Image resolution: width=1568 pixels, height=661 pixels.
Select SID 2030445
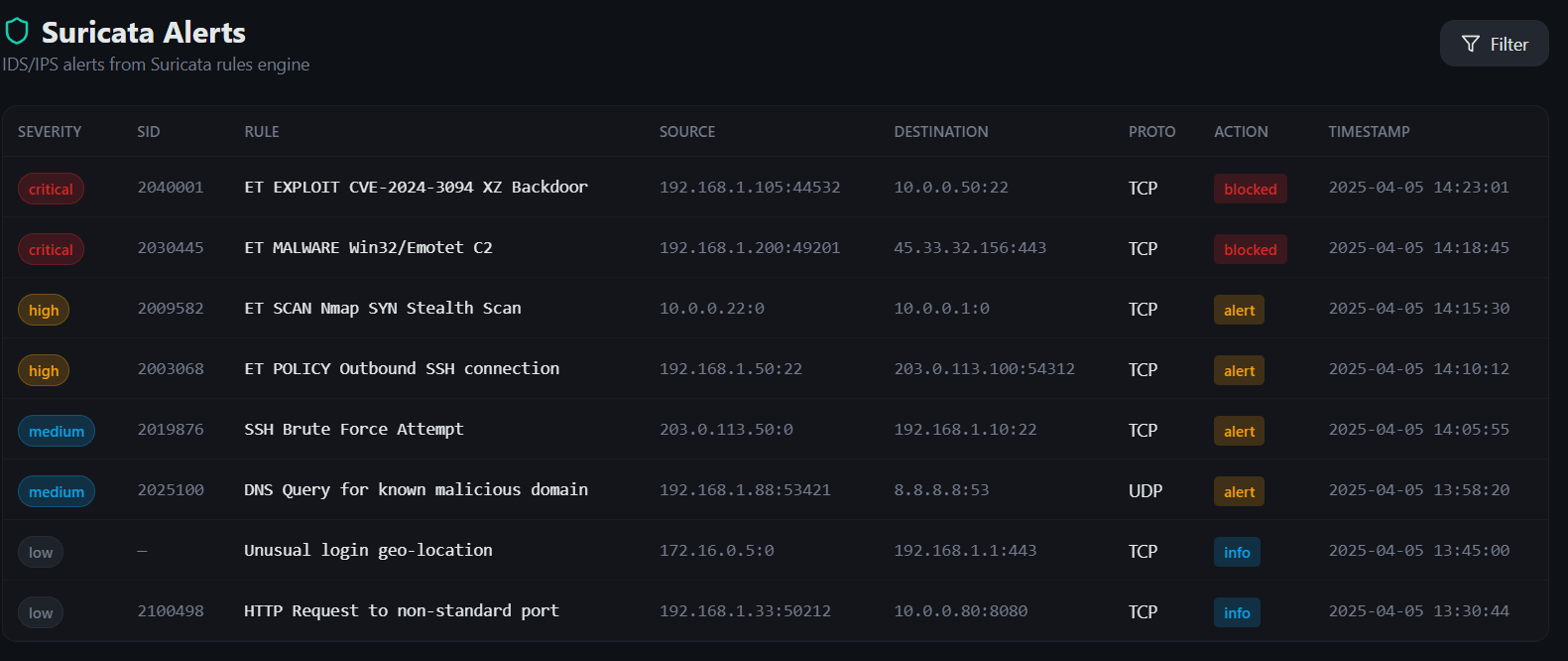[x=171, y=247]
